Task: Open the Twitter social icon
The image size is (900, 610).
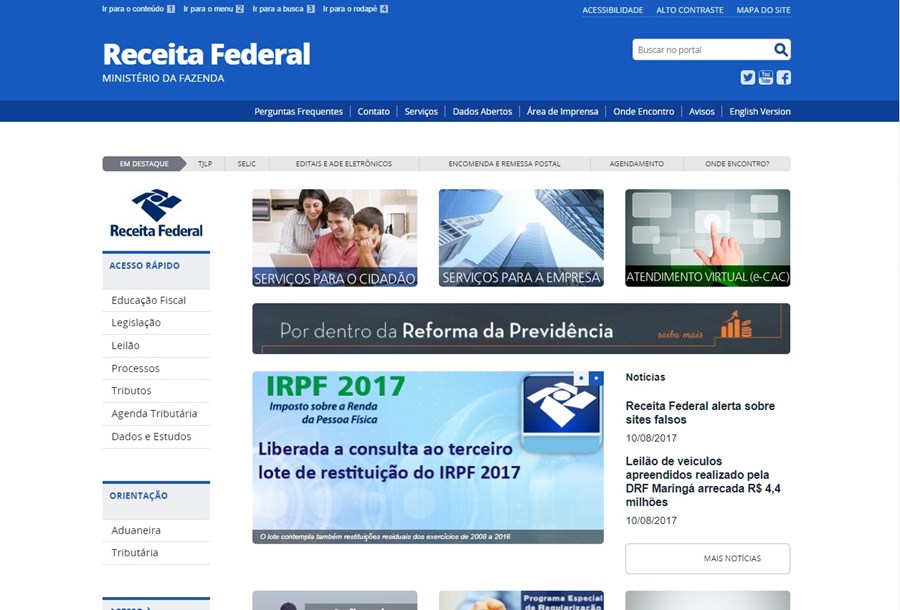Action: [748, 77]
